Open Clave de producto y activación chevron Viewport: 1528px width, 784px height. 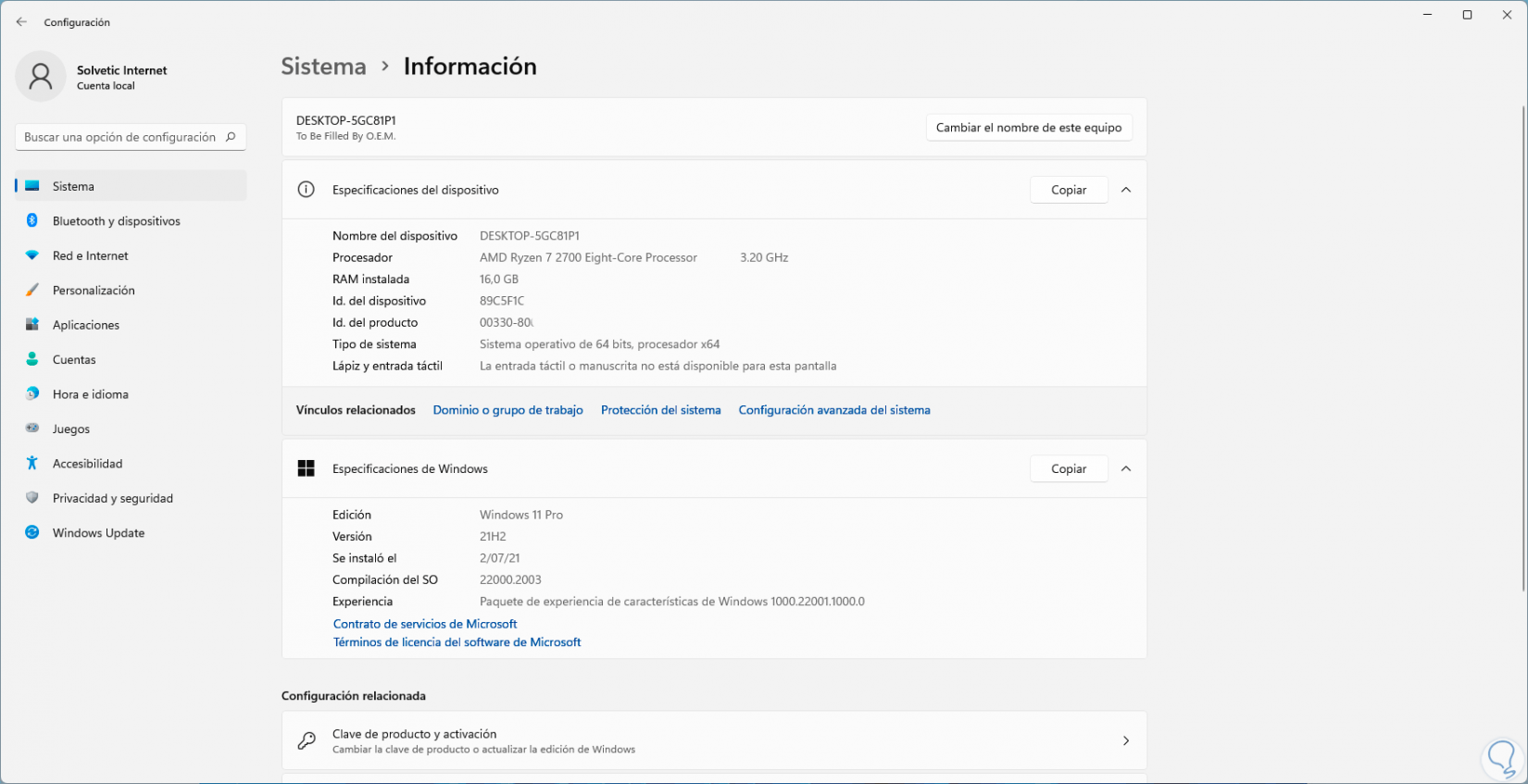pyautogui.click(x=1126, y=740)
